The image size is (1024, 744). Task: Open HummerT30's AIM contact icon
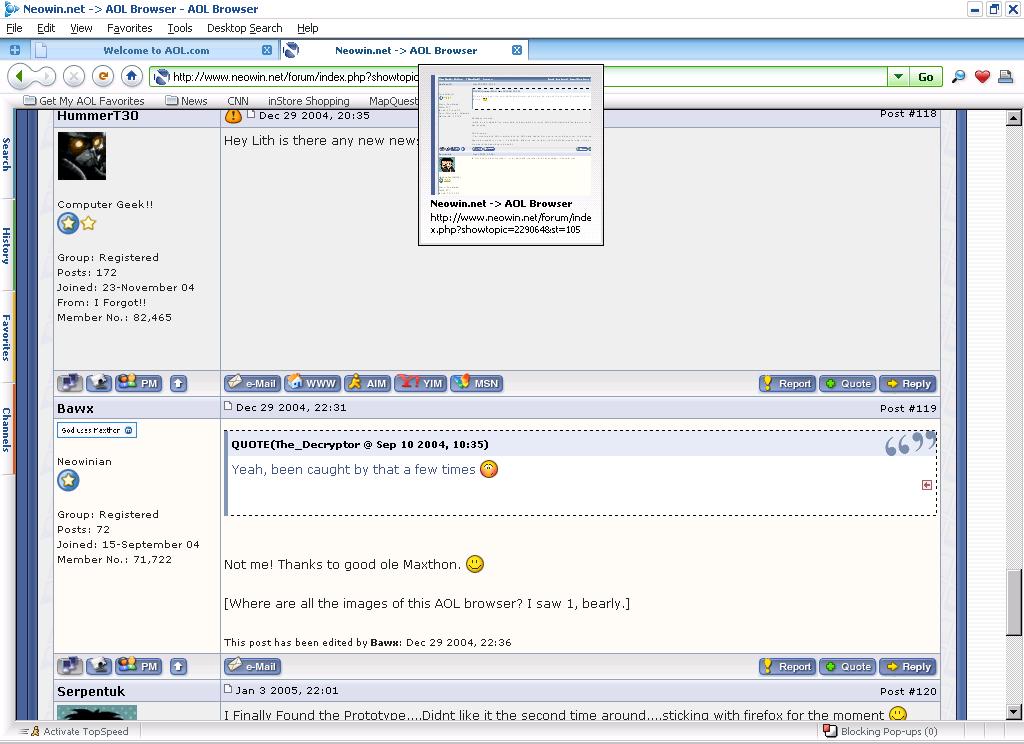(367, 383)
